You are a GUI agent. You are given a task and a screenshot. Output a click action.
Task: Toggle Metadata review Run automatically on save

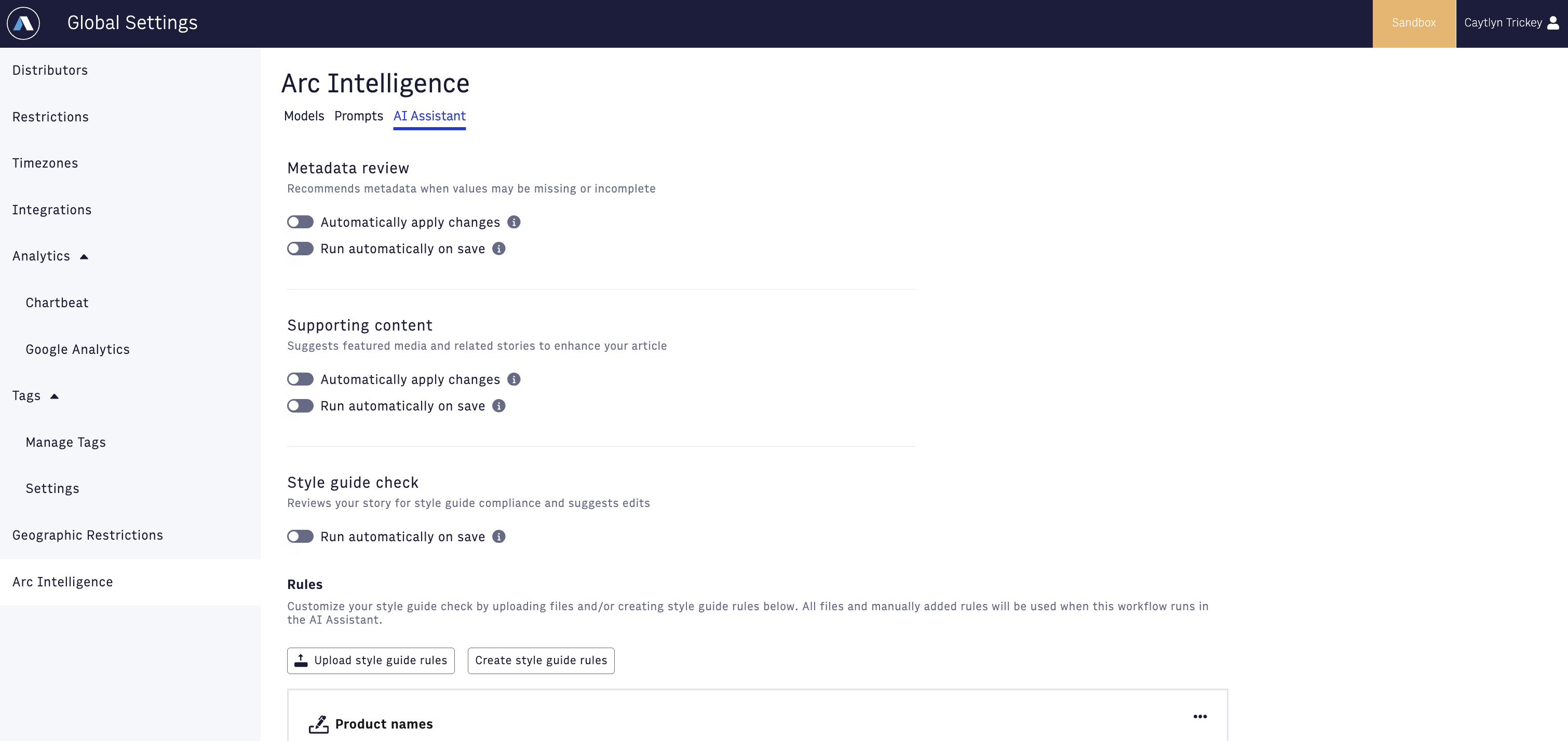(x=300, y=249)
